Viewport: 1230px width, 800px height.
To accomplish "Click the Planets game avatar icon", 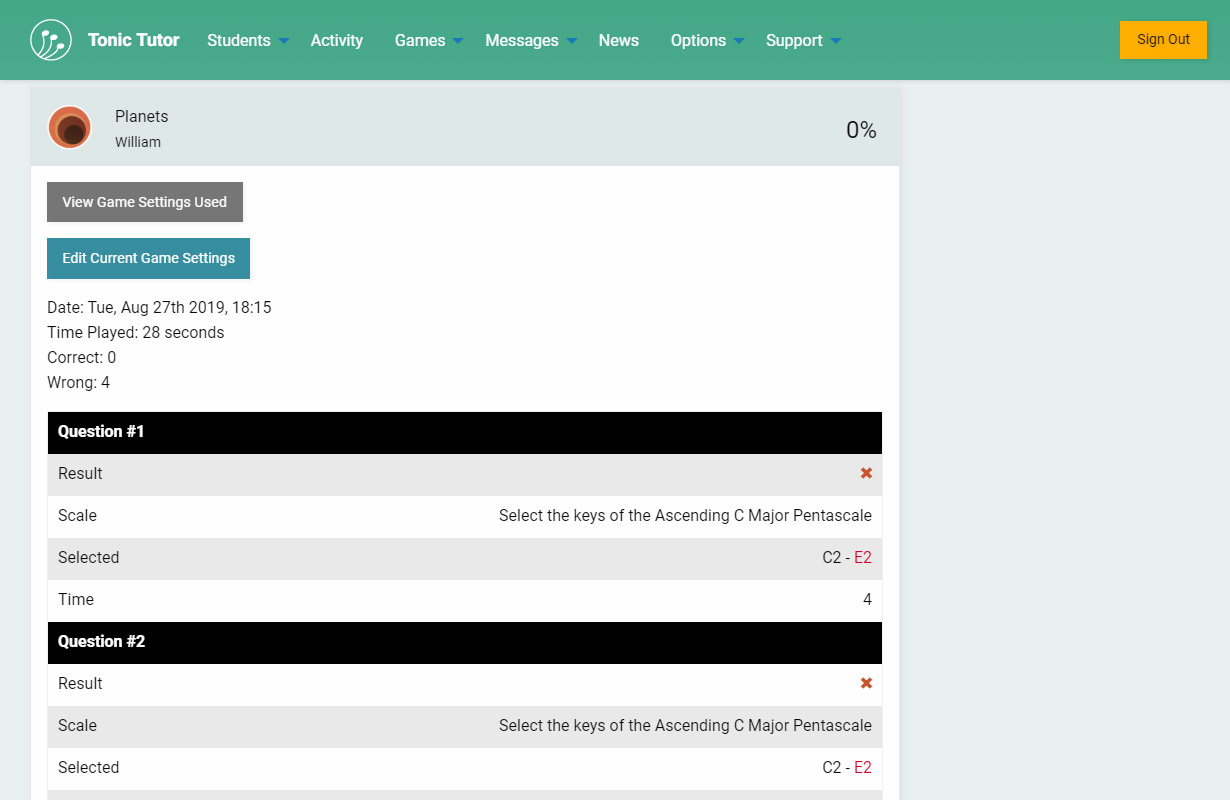I will pyautogui.click(x=70, y=128).
